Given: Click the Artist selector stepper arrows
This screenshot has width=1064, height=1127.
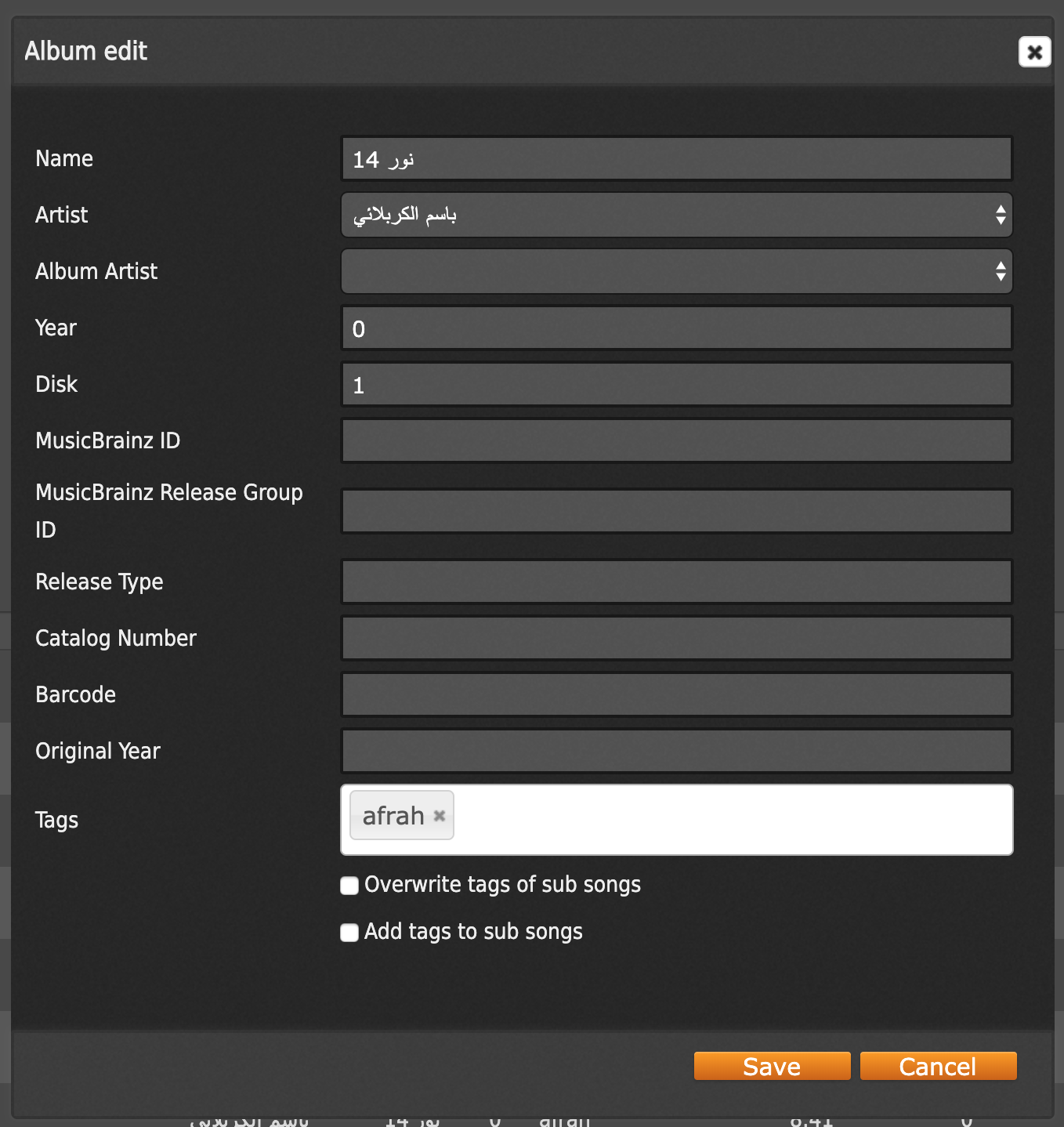Looking at the screenshot, I should pos(1000,215).
